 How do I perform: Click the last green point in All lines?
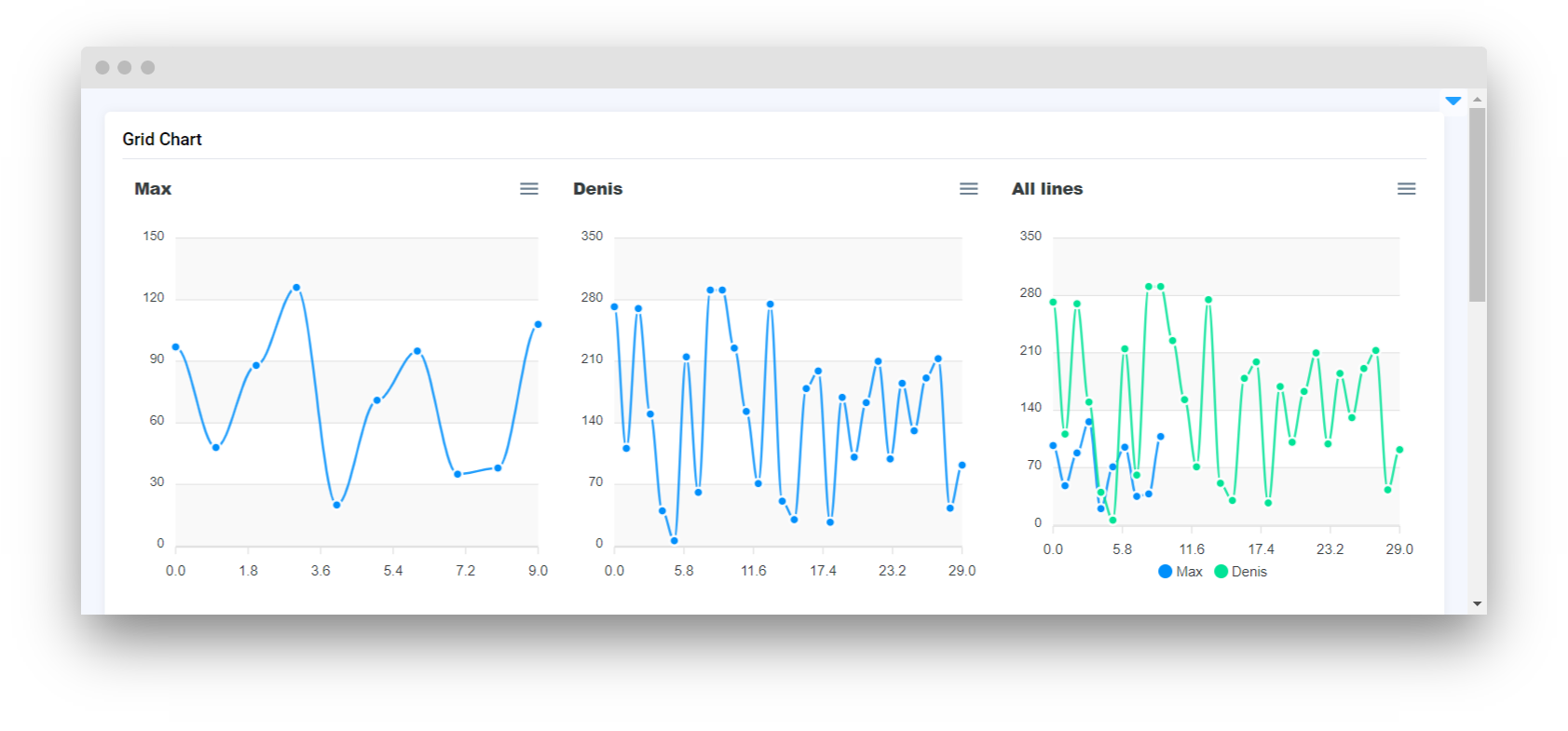click(1399, 450)
